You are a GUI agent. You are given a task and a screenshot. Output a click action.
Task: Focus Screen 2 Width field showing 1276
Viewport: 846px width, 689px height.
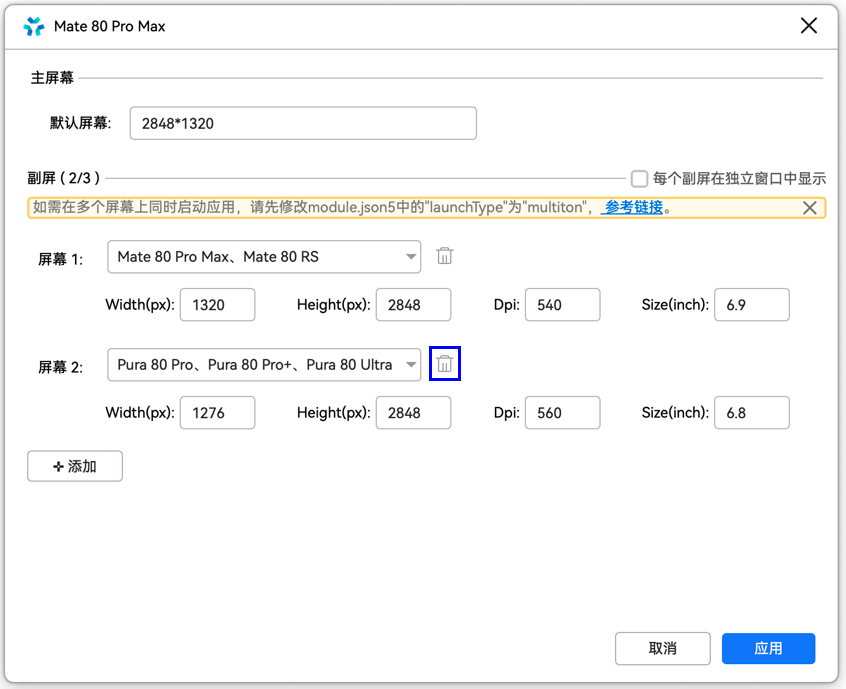(217, 413)
